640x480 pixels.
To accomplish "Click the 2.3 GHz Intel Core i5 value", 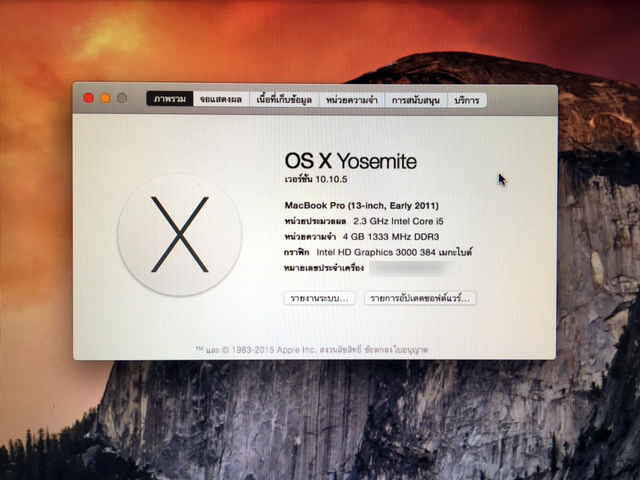I will point(398,221).
